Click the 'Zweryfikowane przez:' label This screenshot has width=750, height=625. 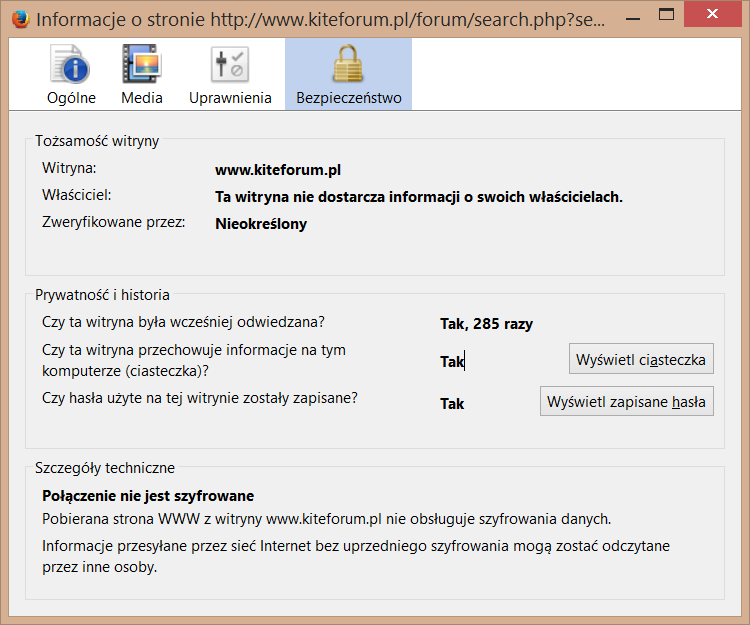tap(113, 222)
